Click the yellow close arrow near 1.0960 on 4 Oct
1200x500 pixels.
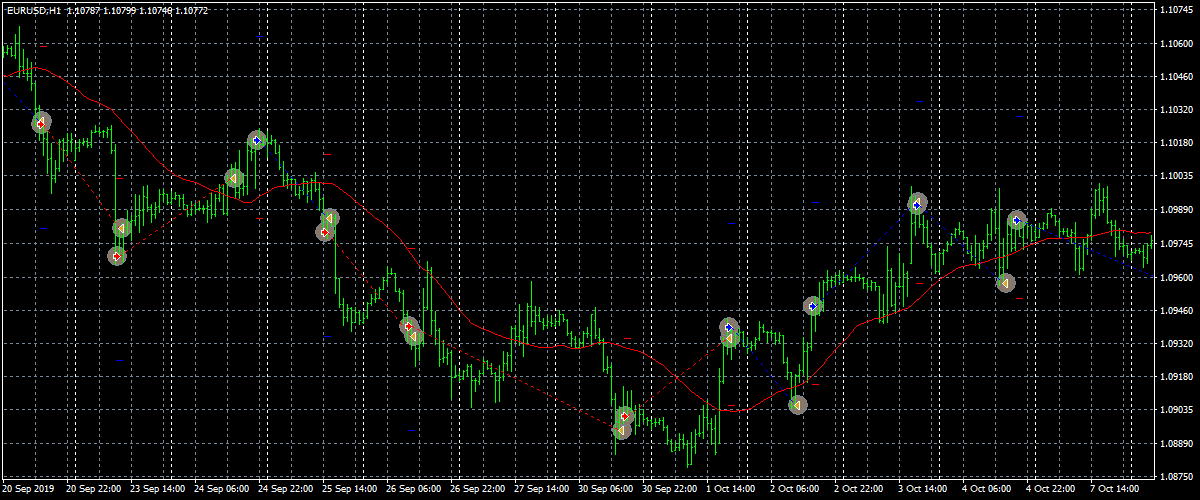tap(1005, 283)
